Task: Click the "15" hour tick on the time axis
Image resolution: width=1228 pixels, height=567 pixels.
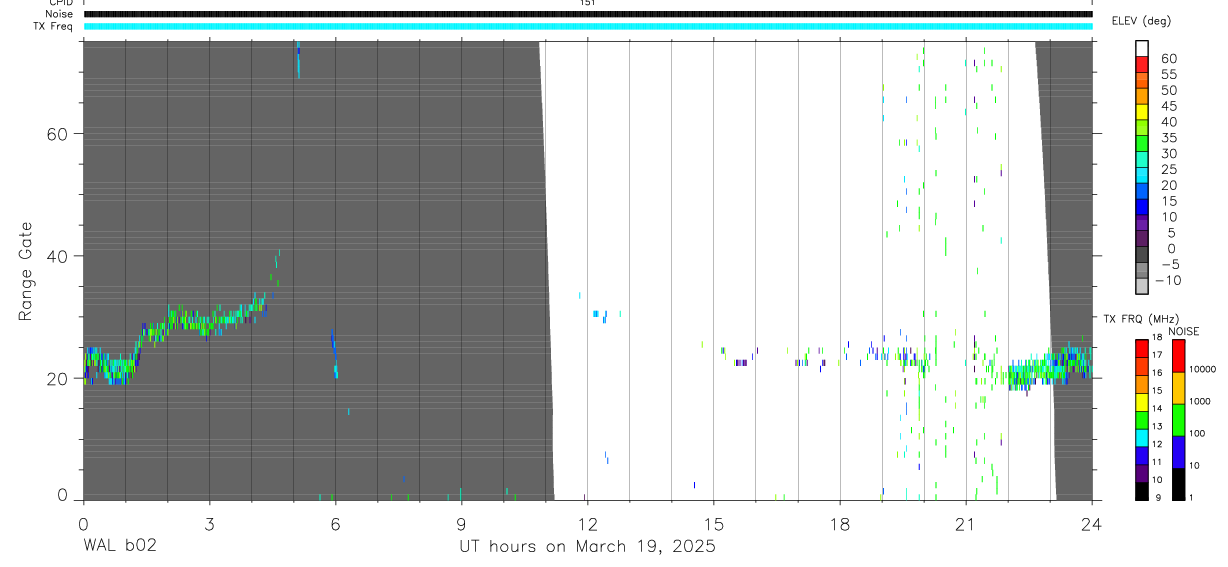Action: tap(714, 523)
